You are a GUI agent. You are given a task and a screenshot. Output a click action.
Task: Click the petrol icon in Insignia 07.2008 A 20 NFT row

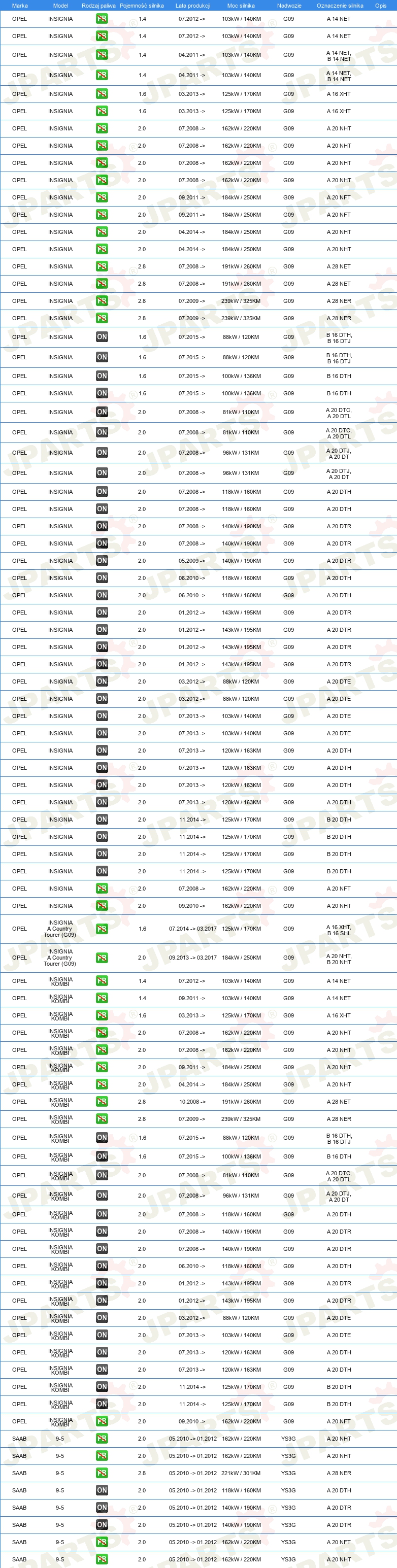102,889
